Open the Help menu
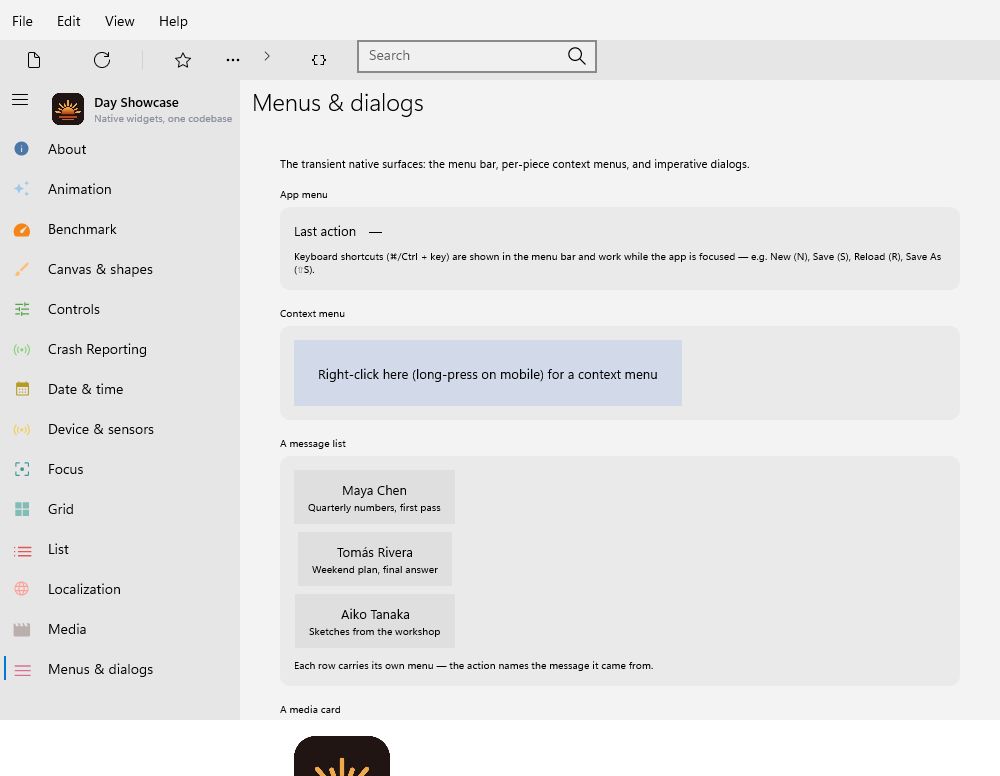 tap(173, 21)
